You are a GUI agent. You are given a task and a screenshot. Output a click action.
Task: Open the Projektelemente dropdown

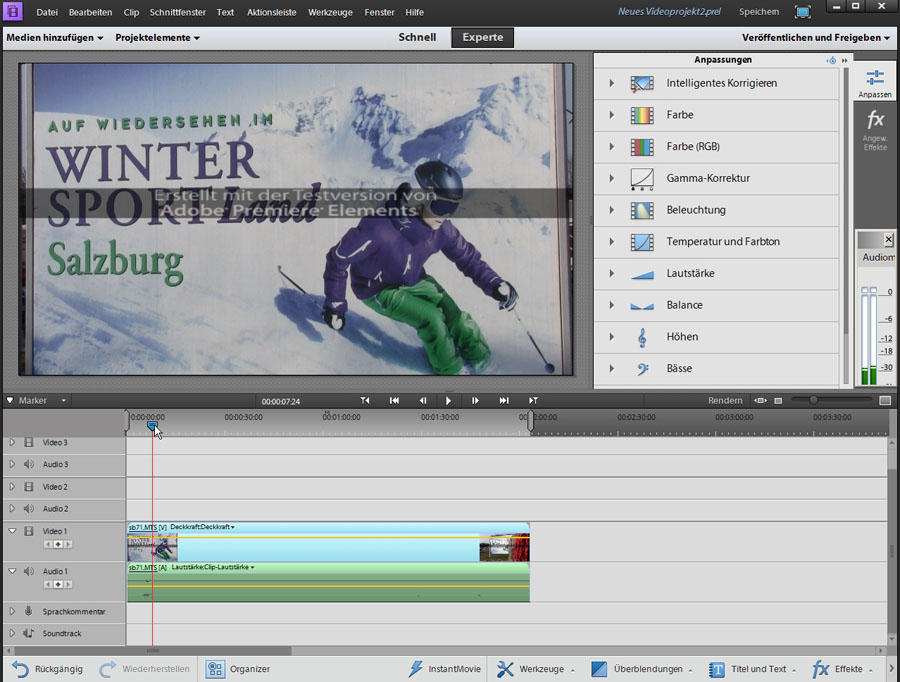tap(157, 38)
